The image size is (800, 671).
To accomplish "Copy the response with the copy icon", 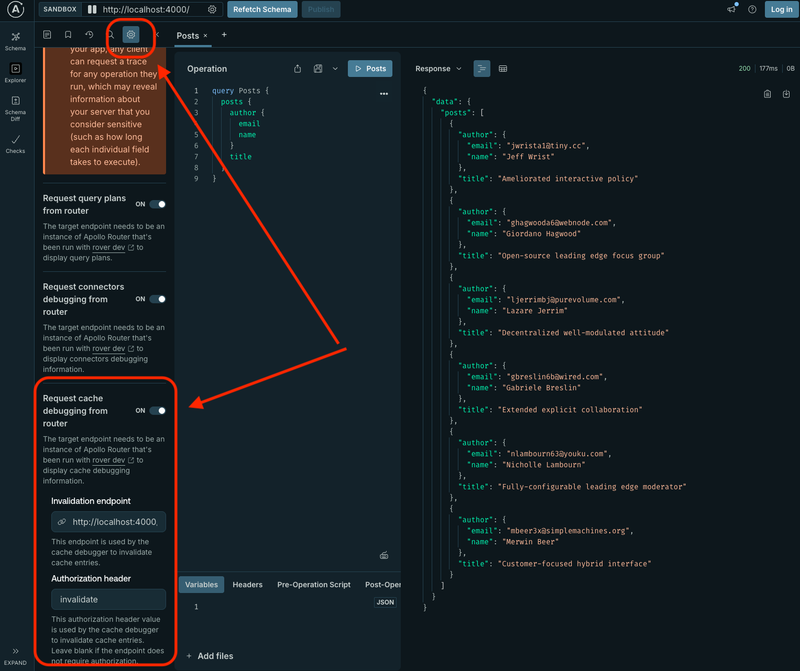I will pos(766,93).
